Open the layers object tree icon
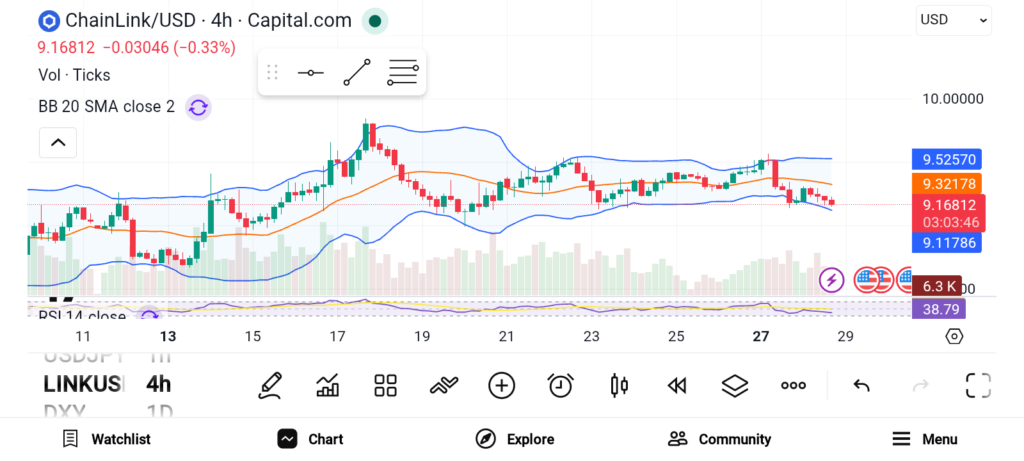 (735, 385)
